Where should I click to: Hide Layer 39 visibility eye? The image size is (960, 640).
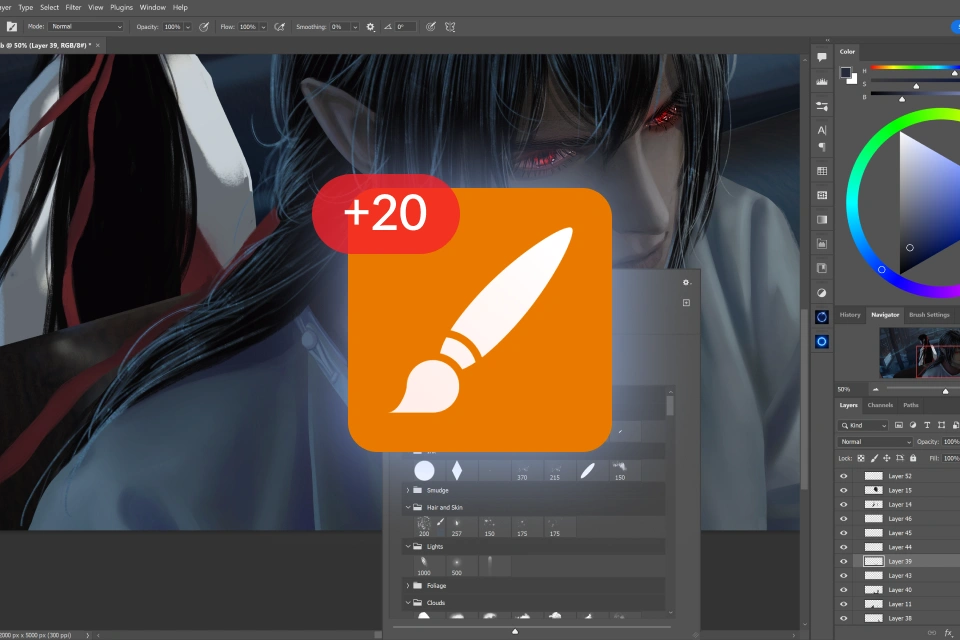coord(844,561)
